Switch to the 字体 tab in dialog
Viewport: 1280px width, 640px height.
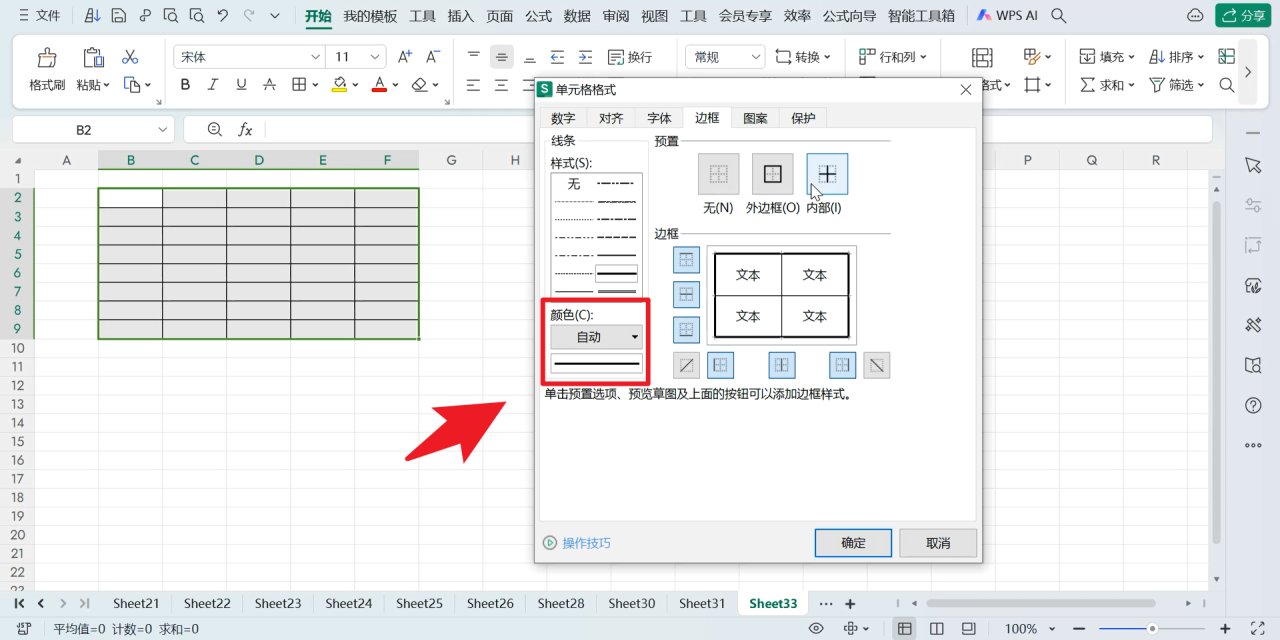click(659, 118)
